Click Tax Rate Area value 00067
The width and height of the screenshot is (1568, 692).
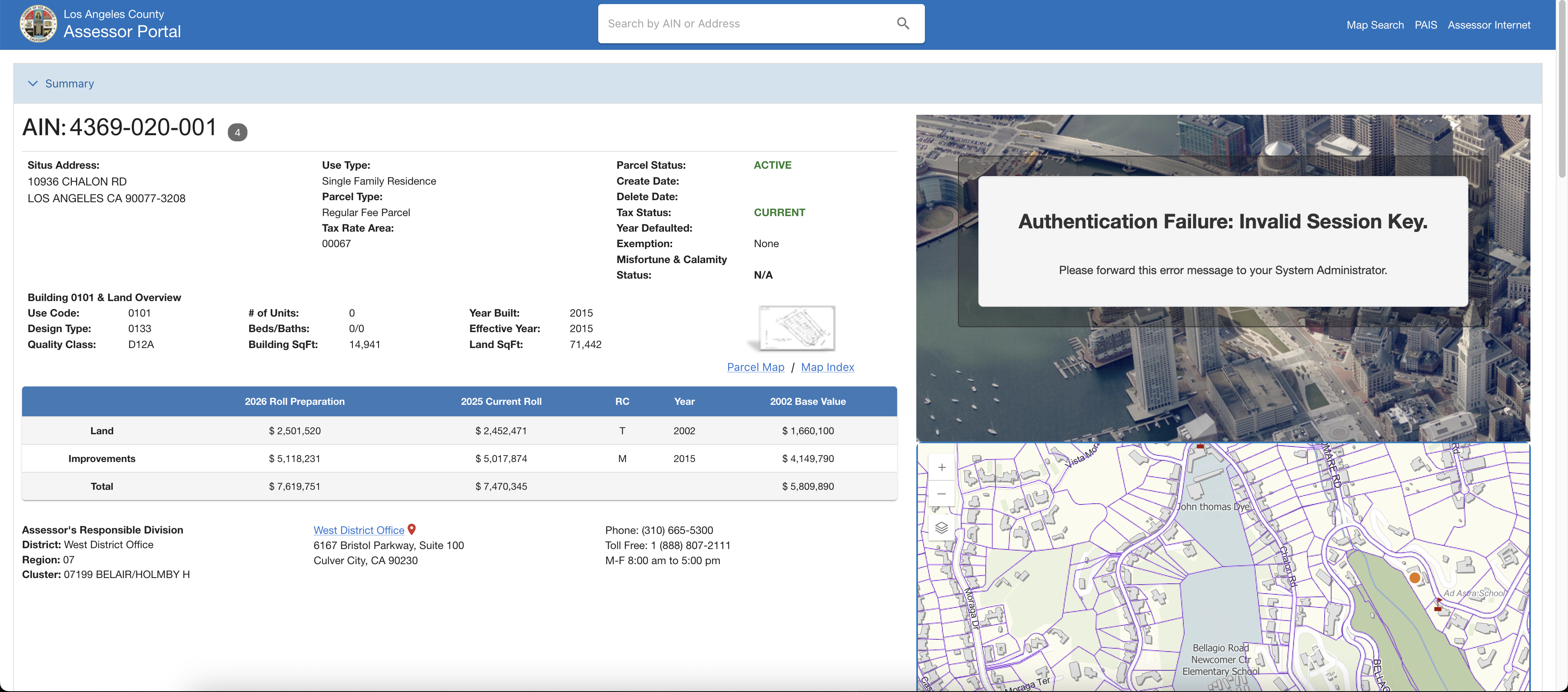pos(336,243)
